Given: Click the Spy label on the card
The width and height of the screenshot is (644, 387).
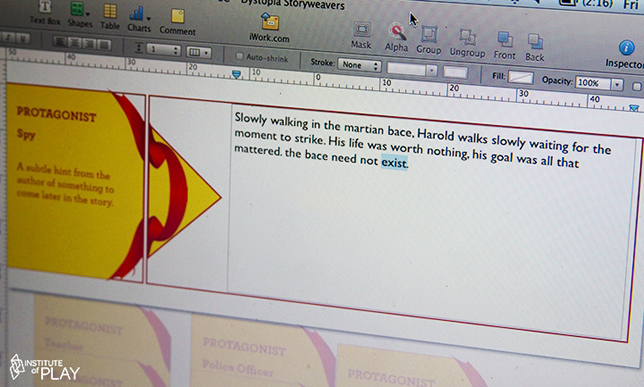Looking at the screenshot, I should pyautogui.click(x=26, y=134).
